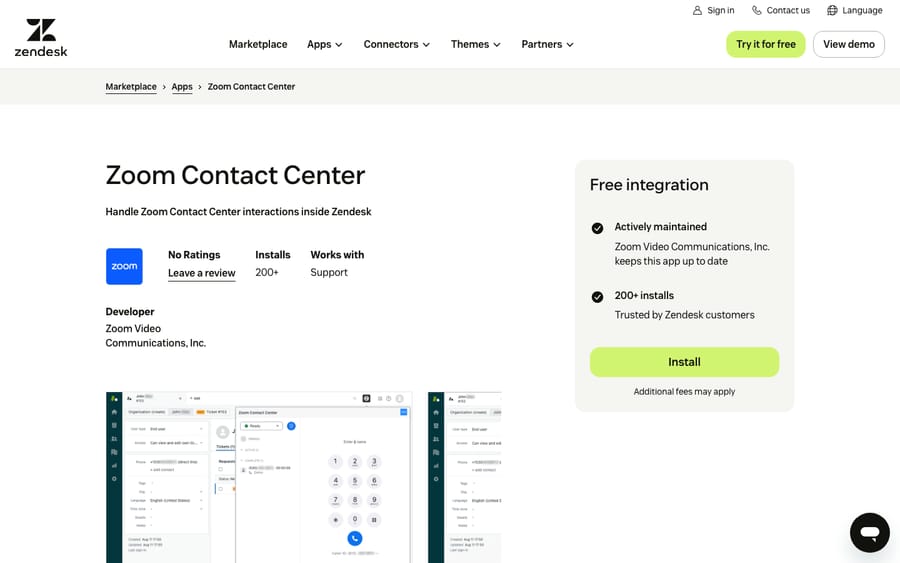Open the first app screenshot thumbnail

pos(259,477)
